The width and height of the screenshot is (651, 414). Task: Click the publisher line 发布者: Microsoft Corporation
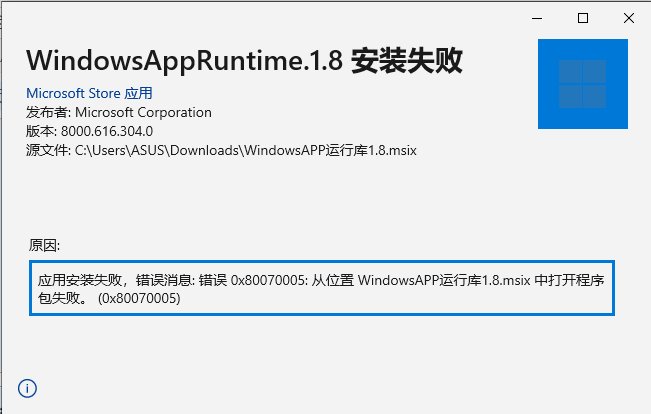119,112
